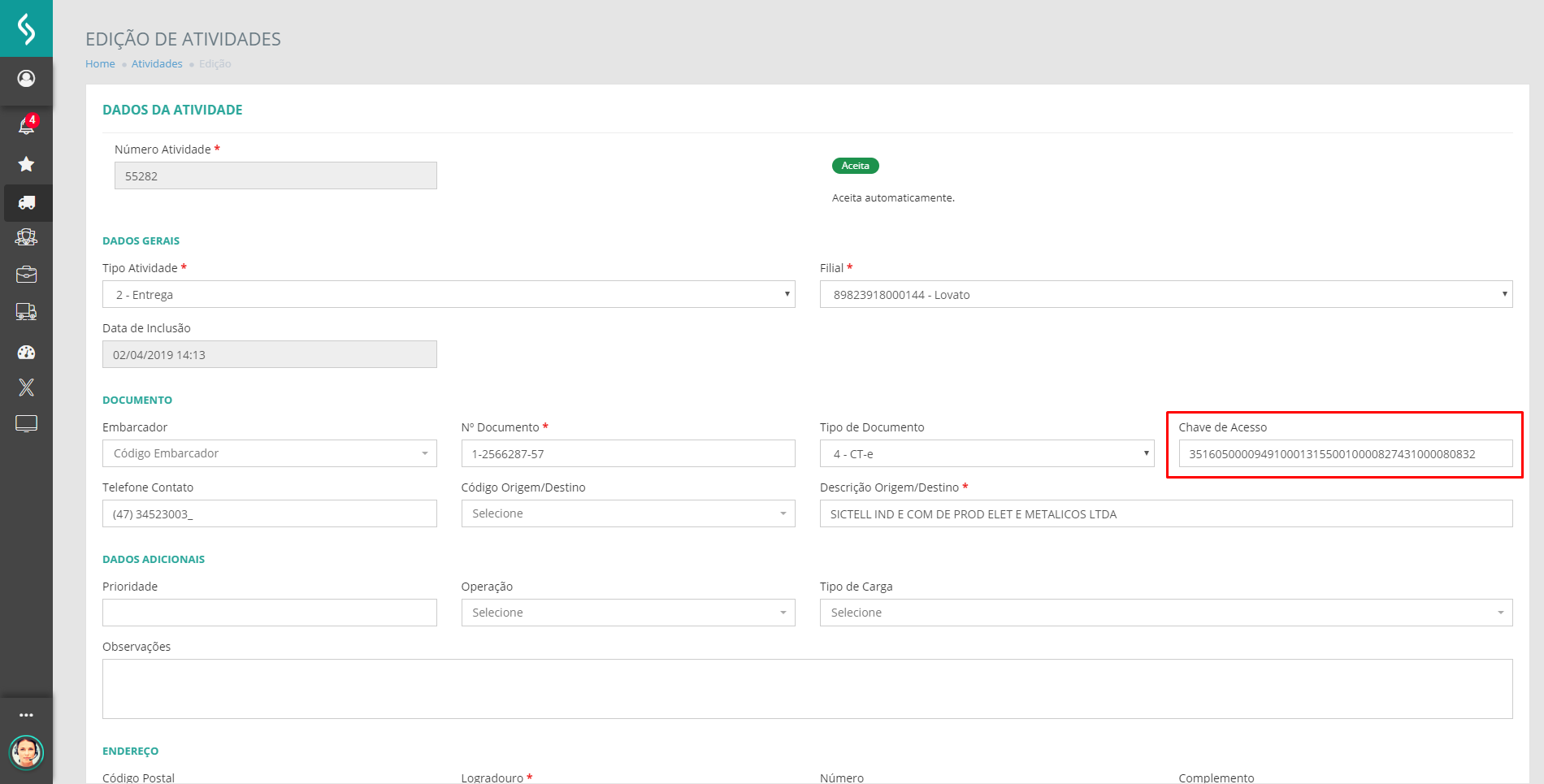Click the 'DADOS DA ATIVIDADE' section heading

pos(172,110)
